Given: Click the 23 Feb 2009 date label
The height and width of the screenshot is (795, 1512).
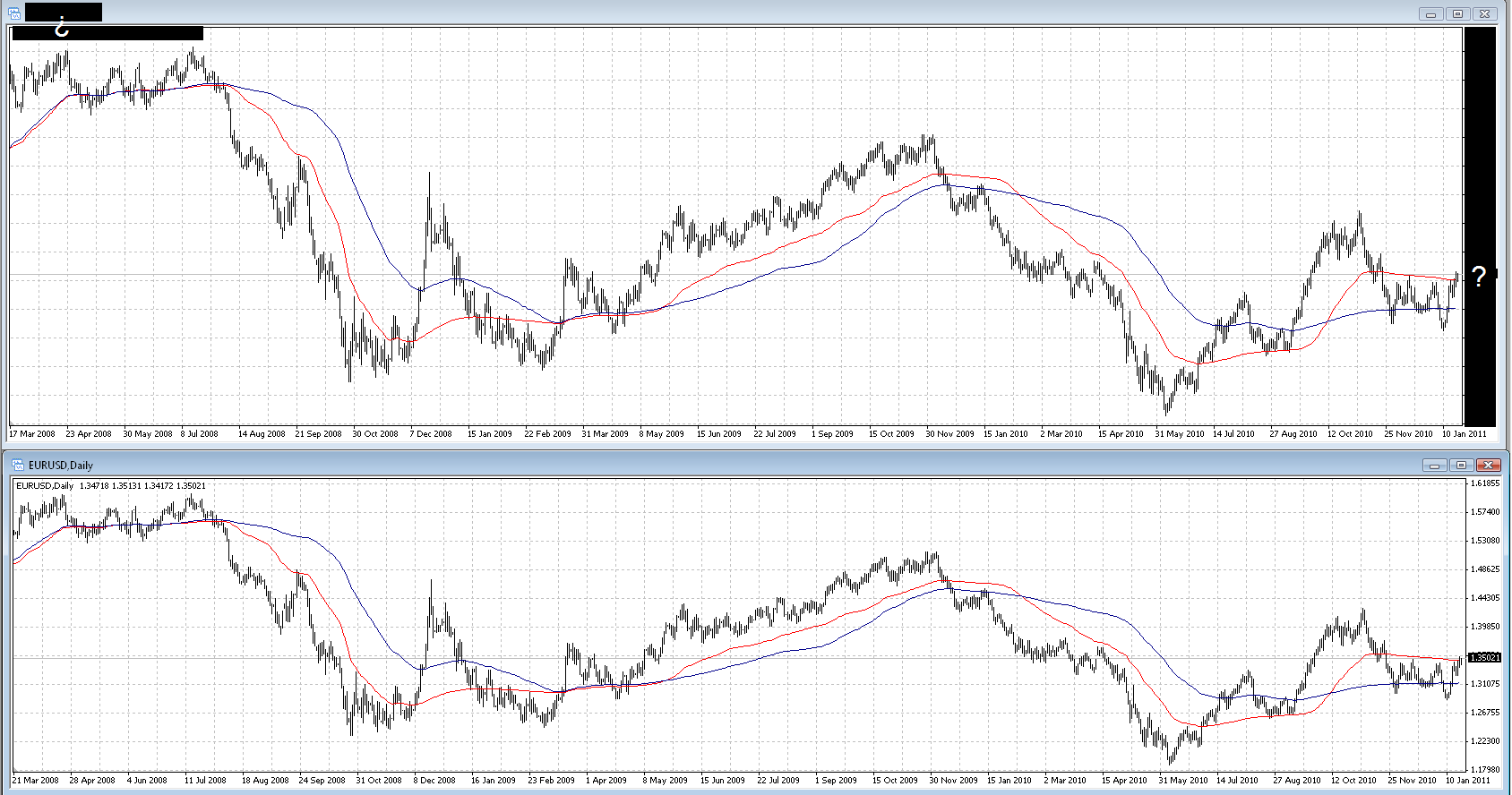Looking at the screenshot, I should pyautogui.click(x=551, y=781).
